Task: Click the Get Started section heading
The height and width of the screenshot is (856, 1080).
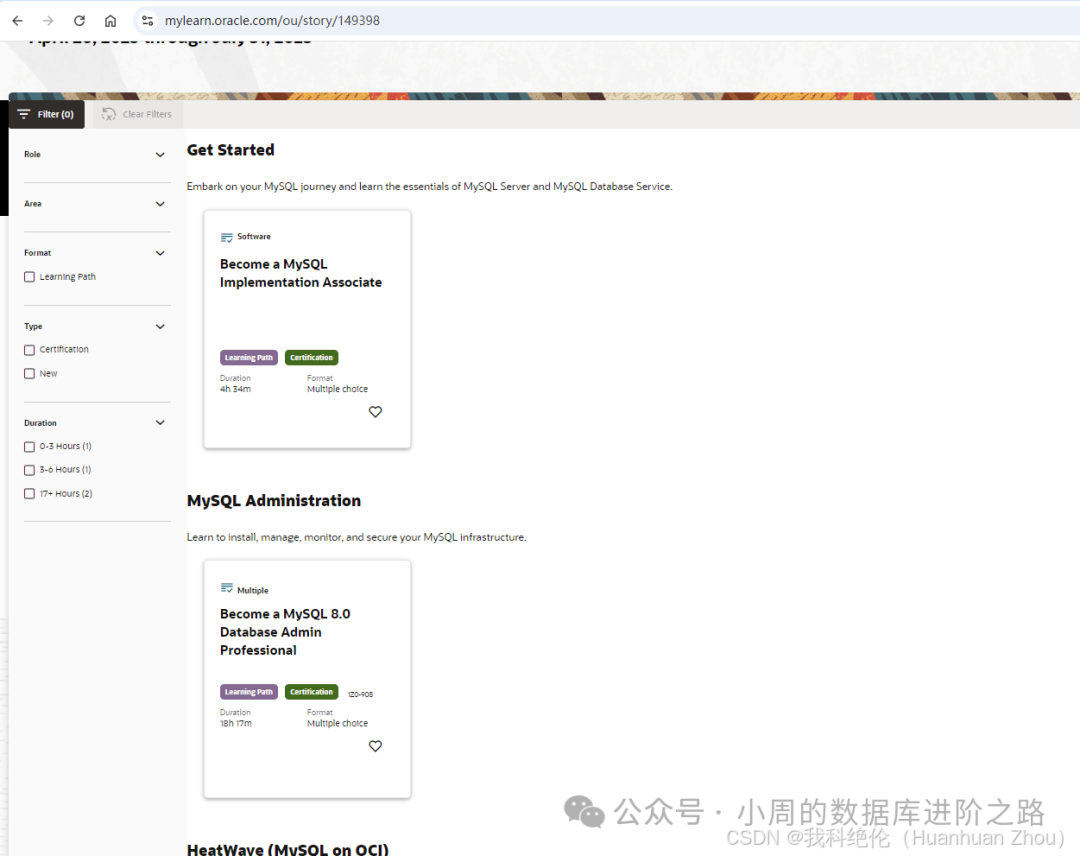Action: (x=231, y=150)
